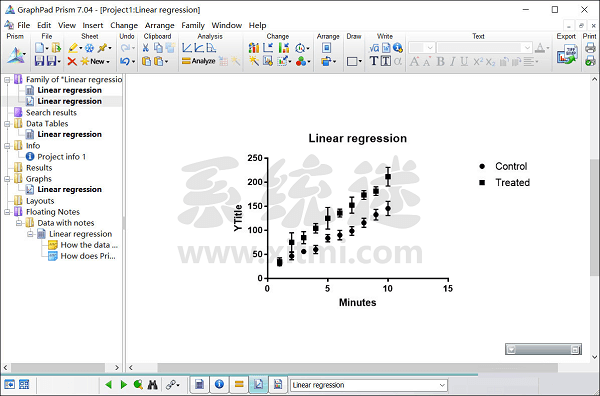This screenshot has width=600, height=396.
Task: Open the New sheet dropdown
Action: 96,61
